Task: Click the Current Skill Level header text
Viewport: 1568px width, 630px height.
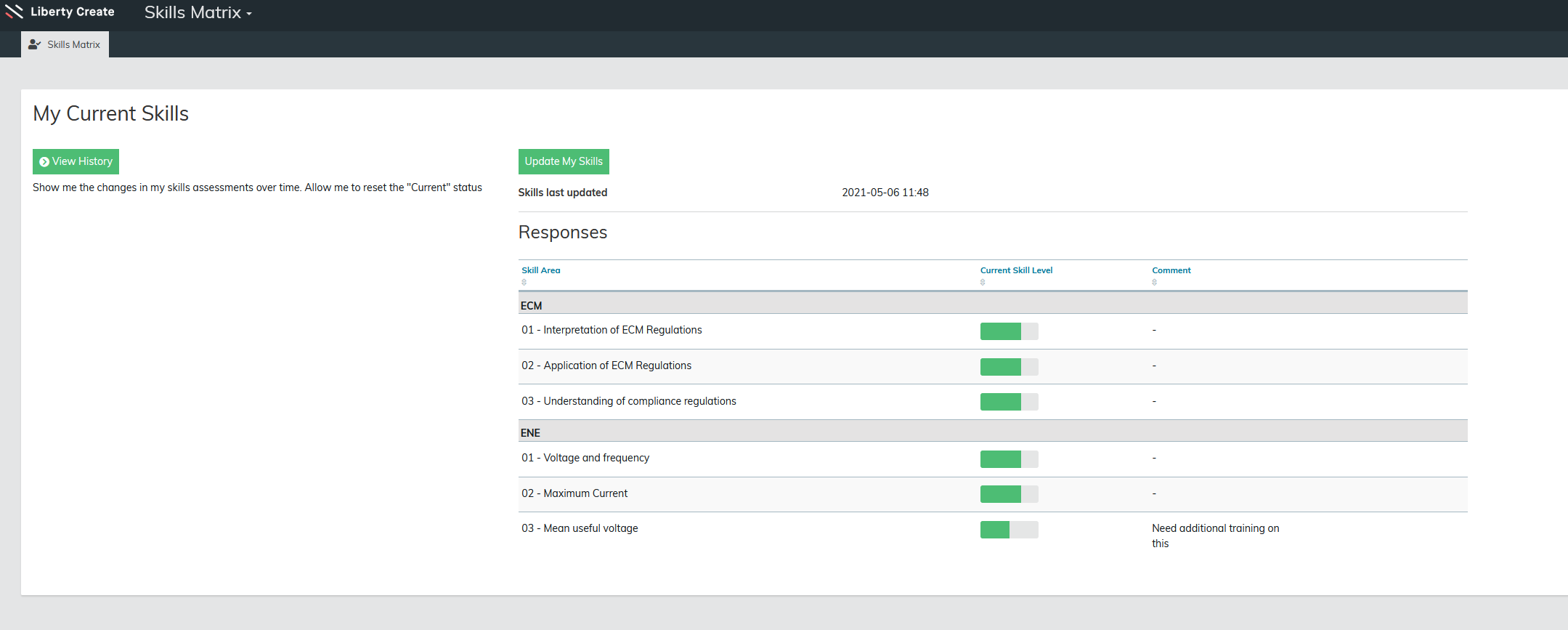Action: pos(1015,270)
